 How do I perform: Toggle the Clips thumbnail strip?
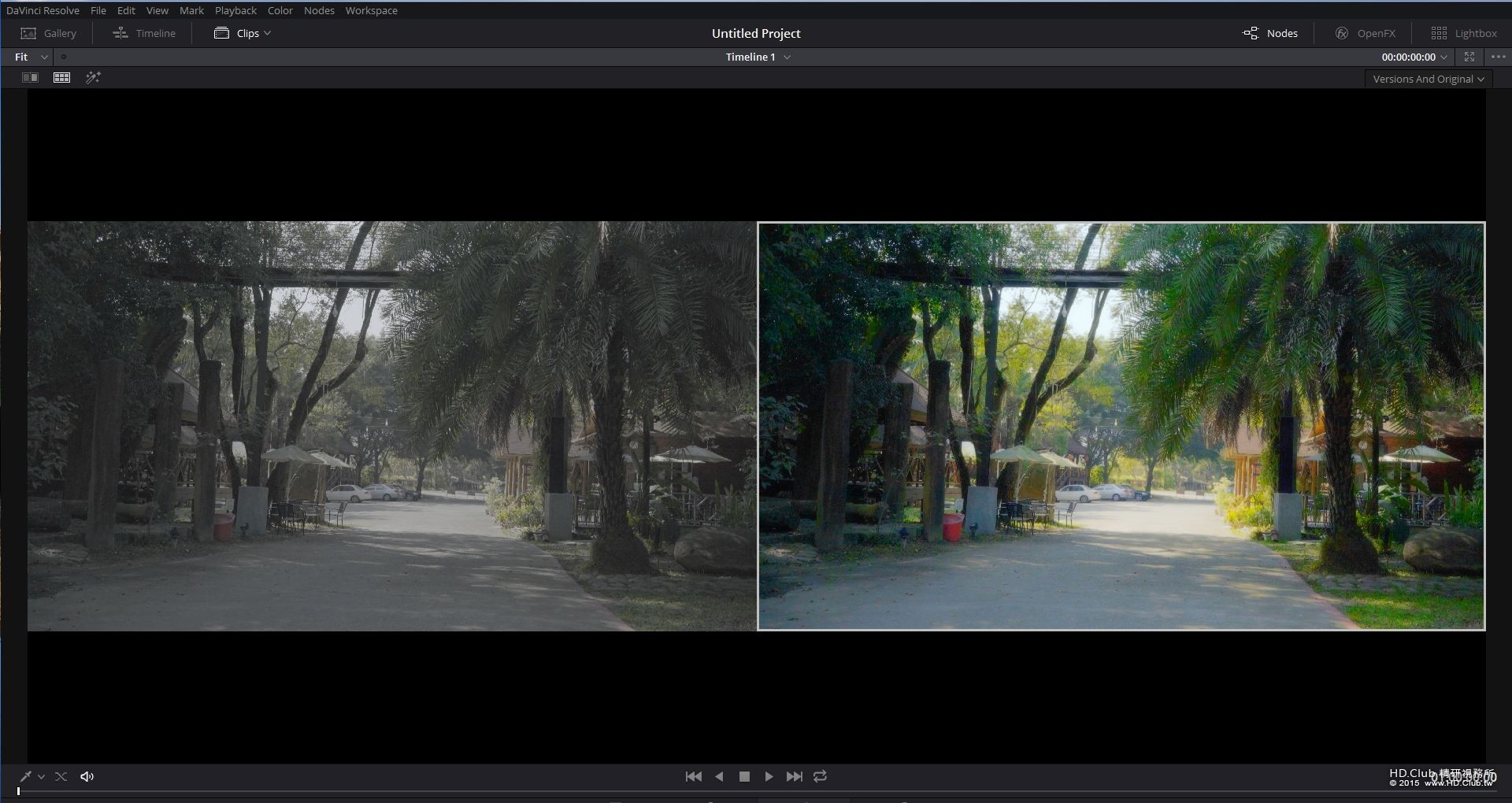pos(237,33)
